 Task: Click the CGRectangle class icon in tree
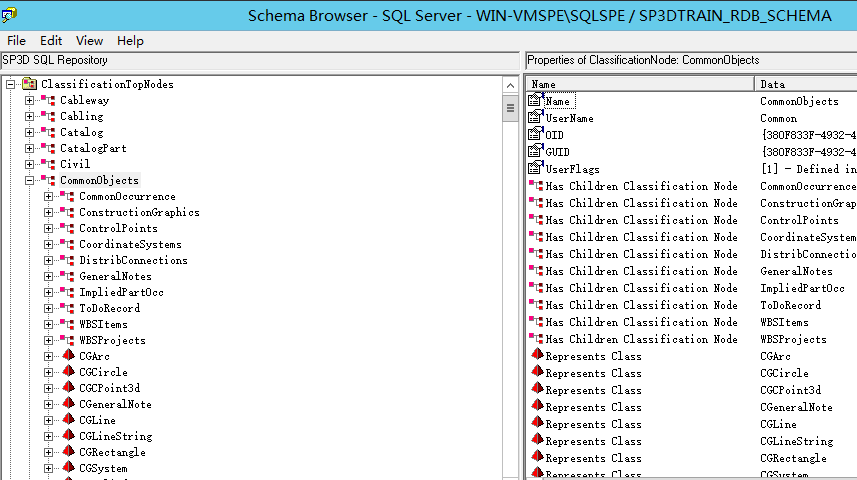(68, 451)
